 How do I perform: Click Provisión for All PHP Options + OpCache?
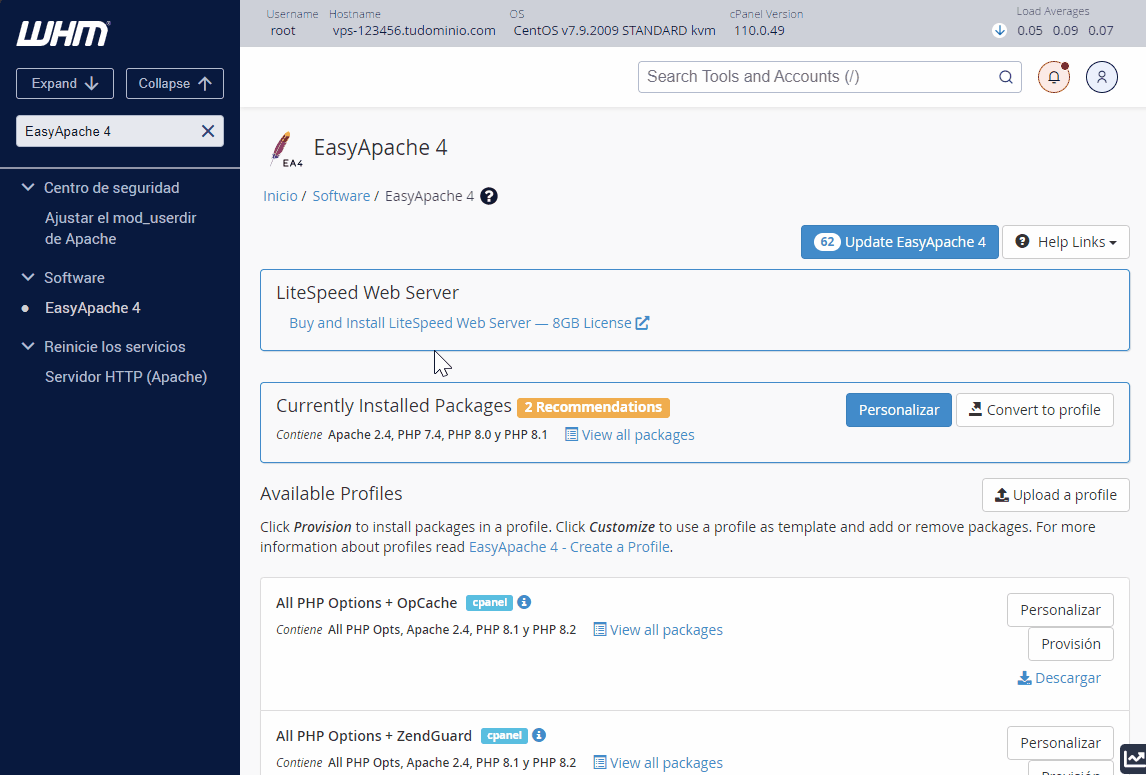point(1071,643)
